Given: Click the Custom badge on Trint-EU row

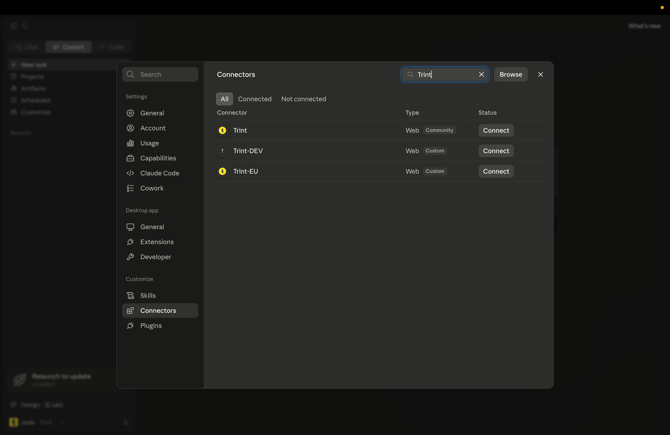Looking at the screenshot, I should click(x=435, y=171).
